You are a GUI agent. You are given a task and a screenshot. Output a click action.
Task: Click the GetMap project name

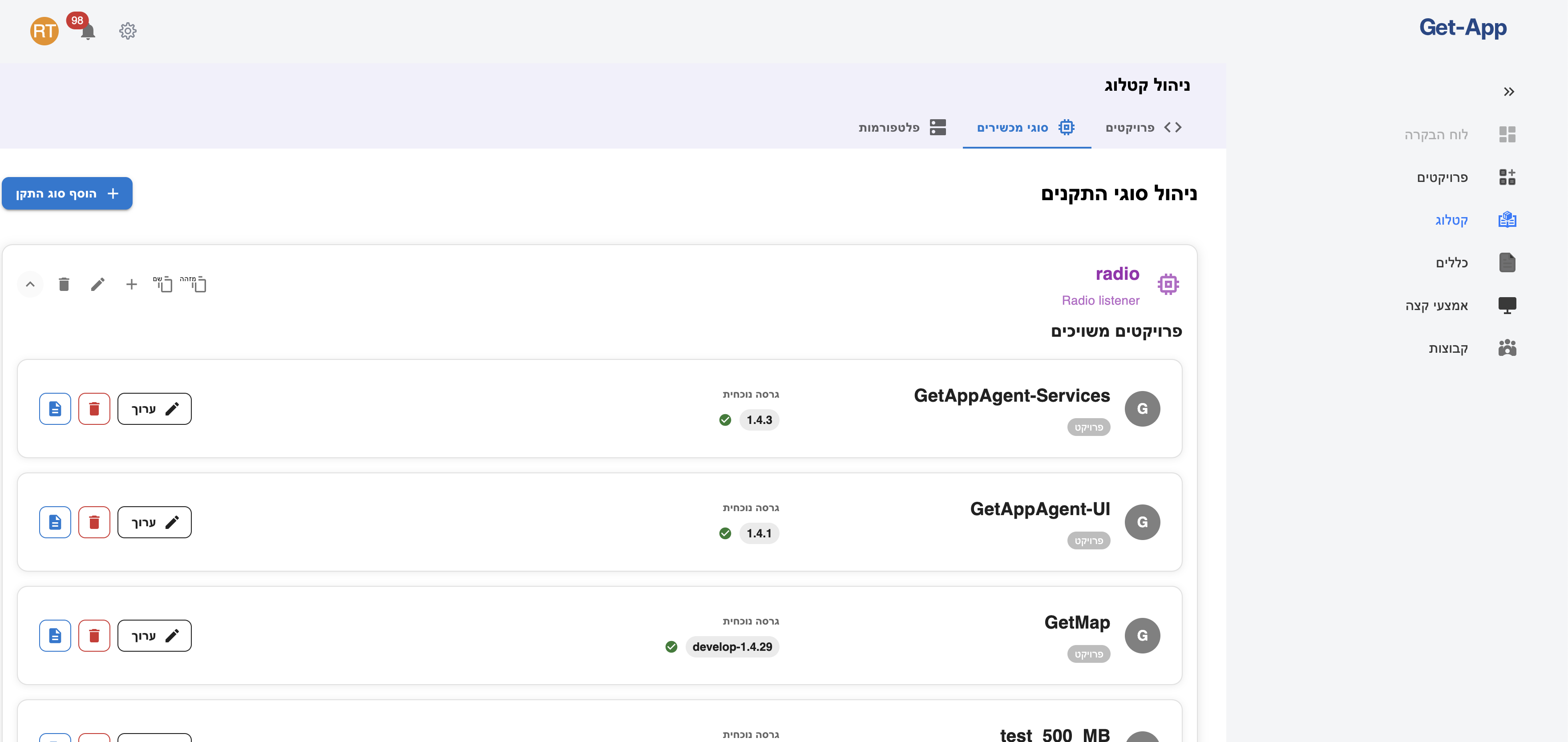[x=1077, y=622]
